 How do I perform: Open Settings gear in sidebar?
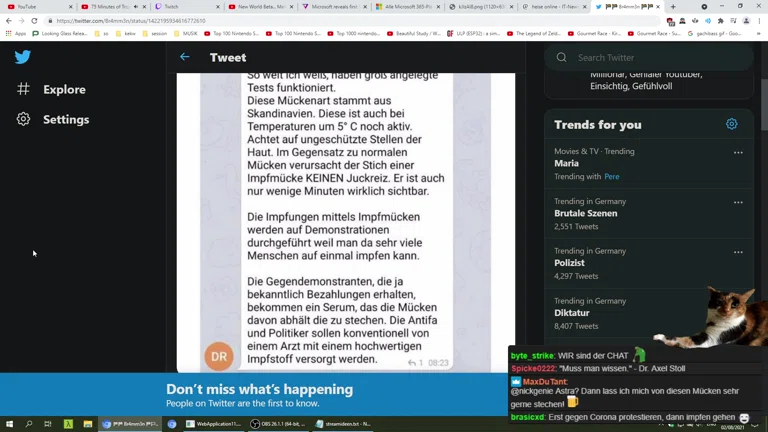pyautogui.click(x=23, y=119)
